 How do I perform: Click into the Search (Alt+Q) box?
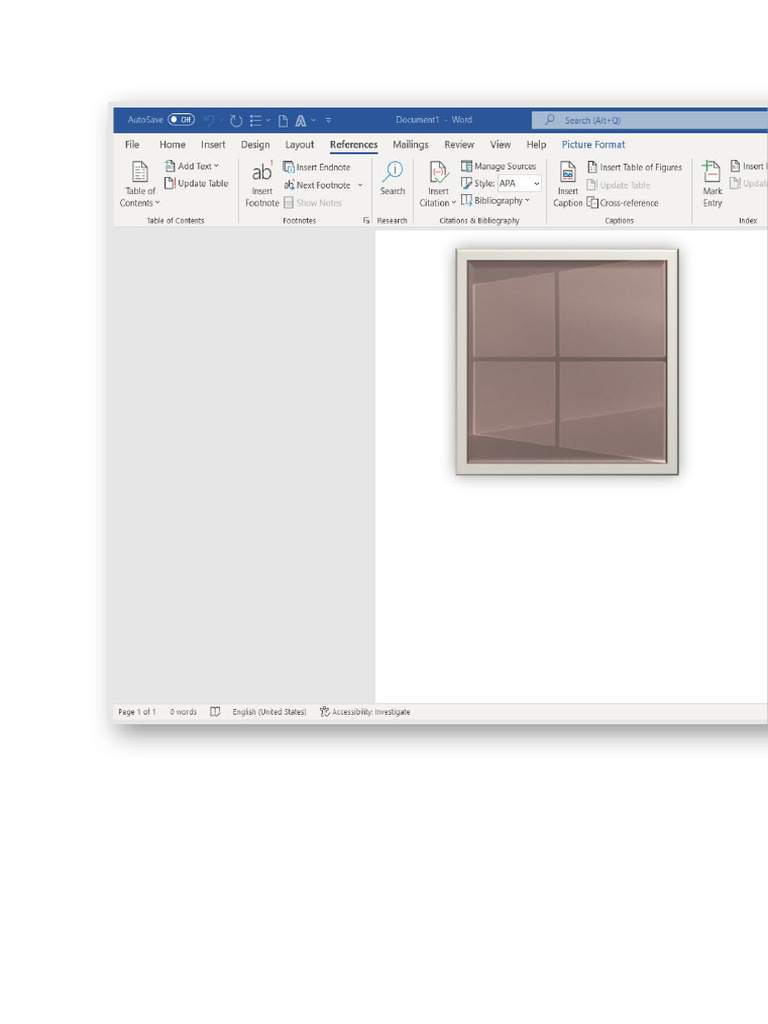click(x=650, y=120)
